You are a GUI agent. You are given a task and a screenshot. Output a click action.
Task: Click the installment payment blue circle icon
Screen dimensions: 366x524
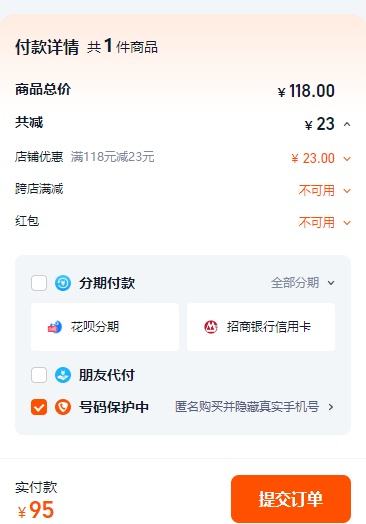(x=63, y=283)
